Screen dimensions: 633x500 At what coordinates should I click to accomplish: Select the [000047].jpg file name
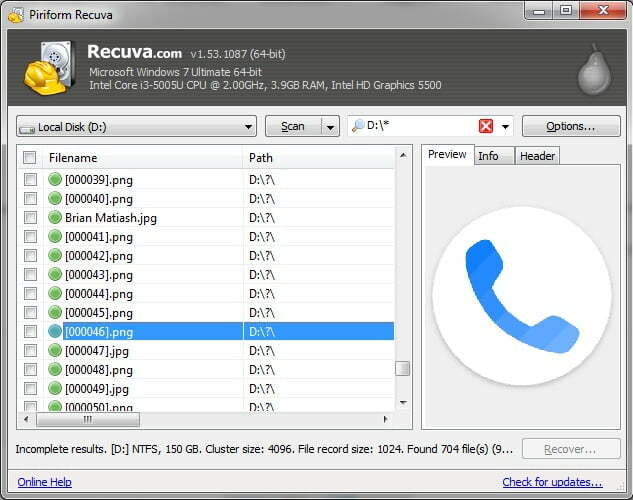pos(97,351)
